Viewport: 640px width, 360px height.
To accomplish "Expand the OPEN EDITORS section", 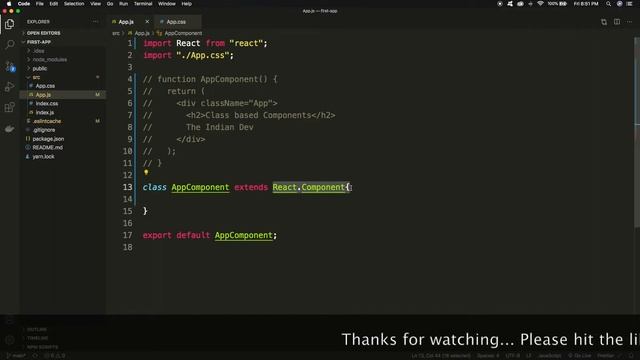I will 63,33.
